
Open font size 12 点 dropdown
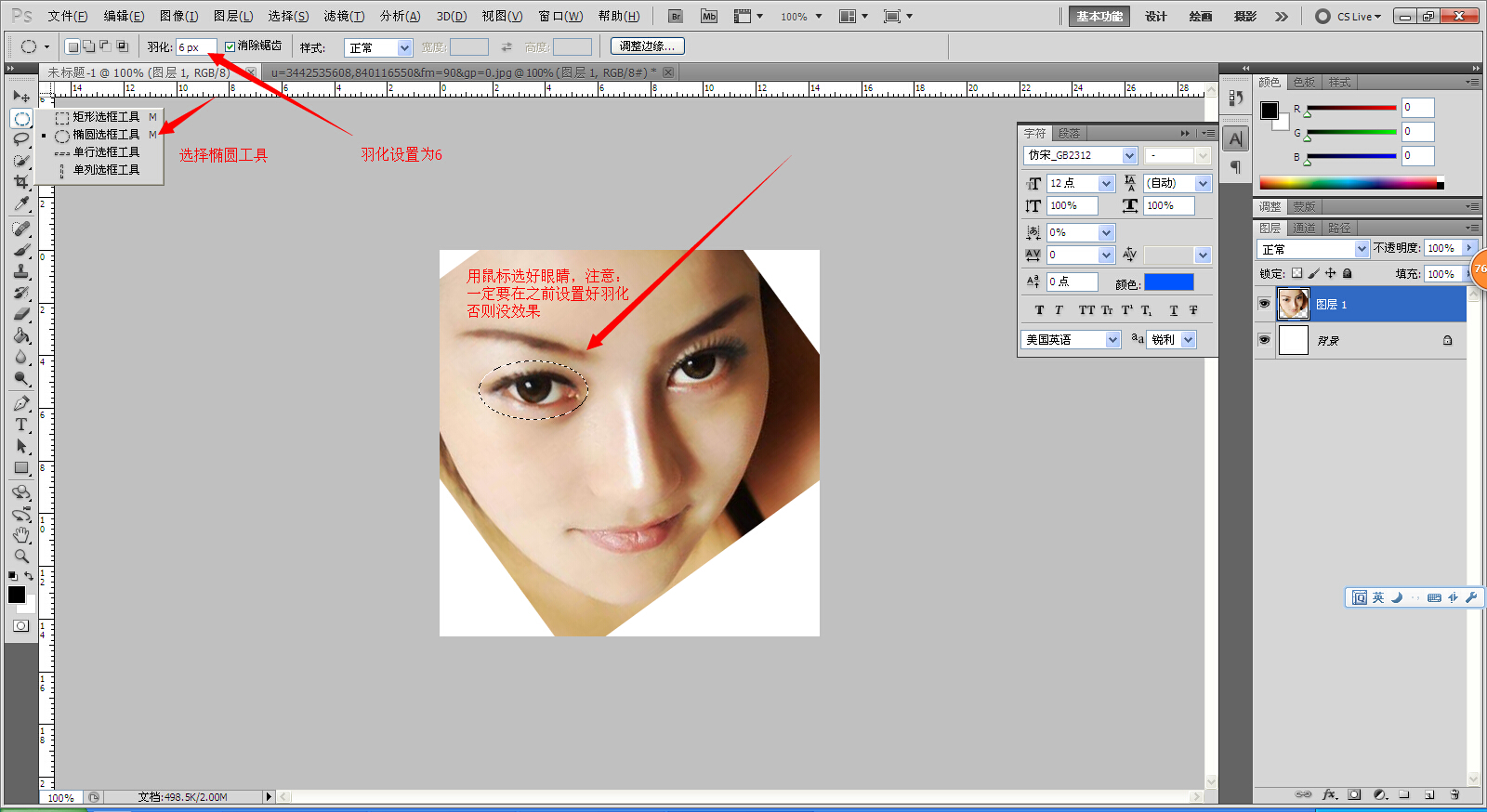pos(1080,183)
